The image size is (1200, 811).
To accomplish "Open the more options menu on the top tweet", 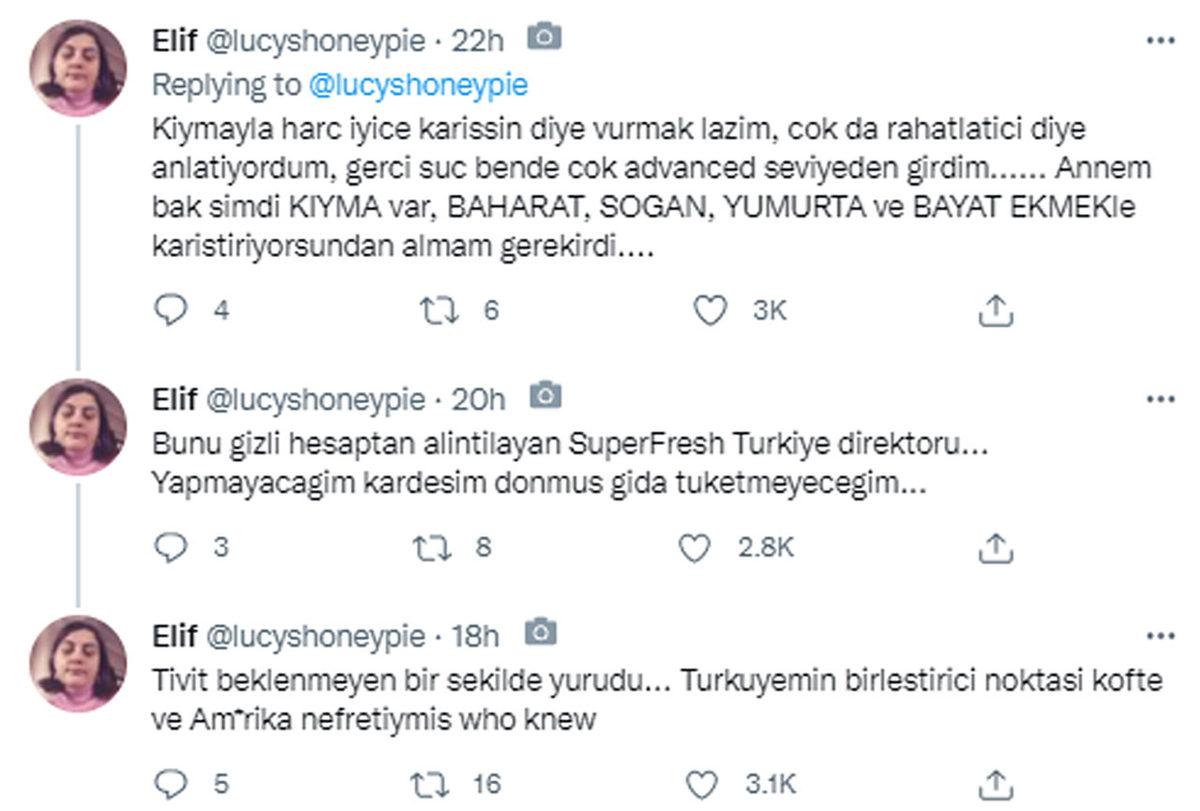I will click(1161, 41).
